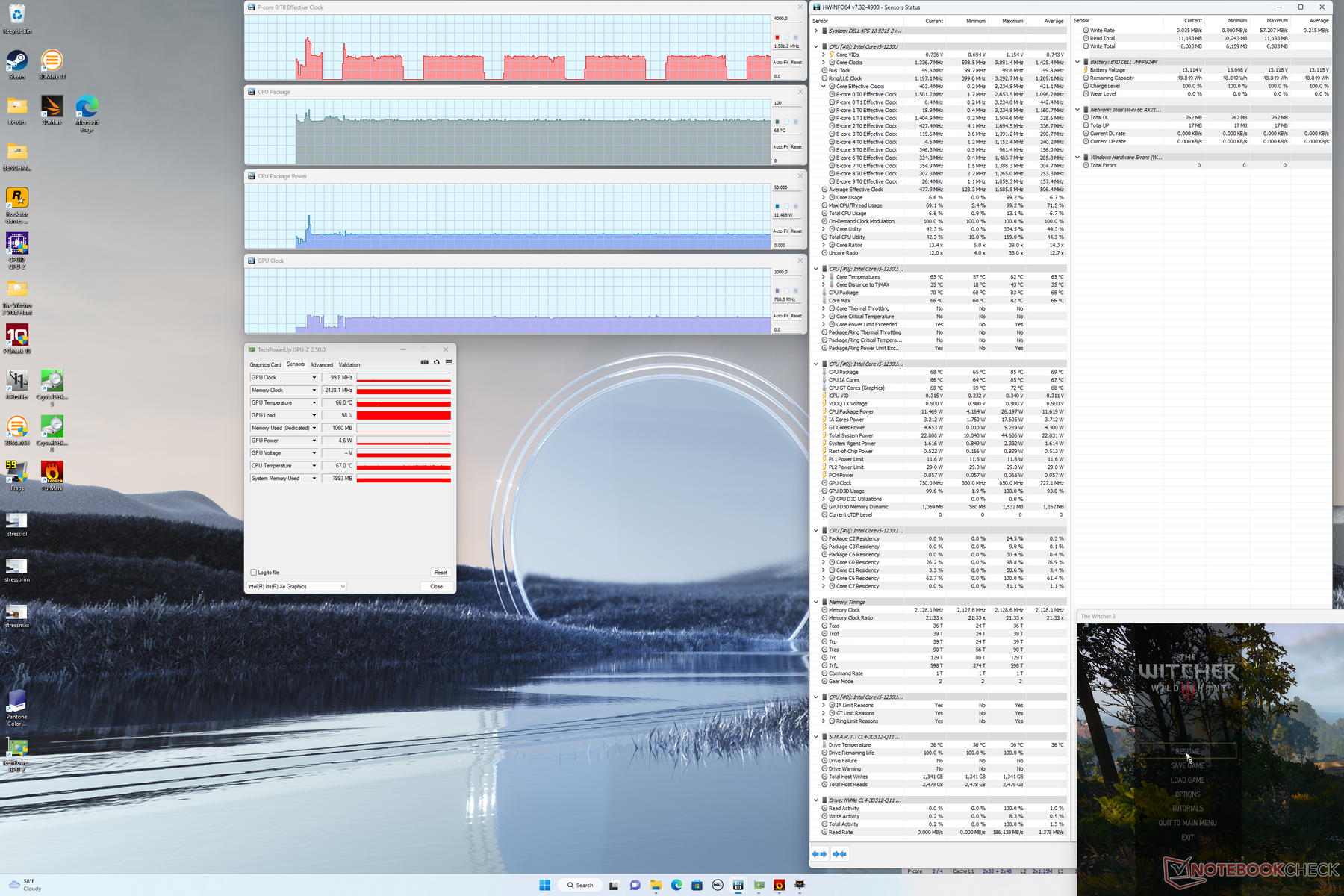Click the weather widget showing 58°F Cloudy

pos(25,885)
